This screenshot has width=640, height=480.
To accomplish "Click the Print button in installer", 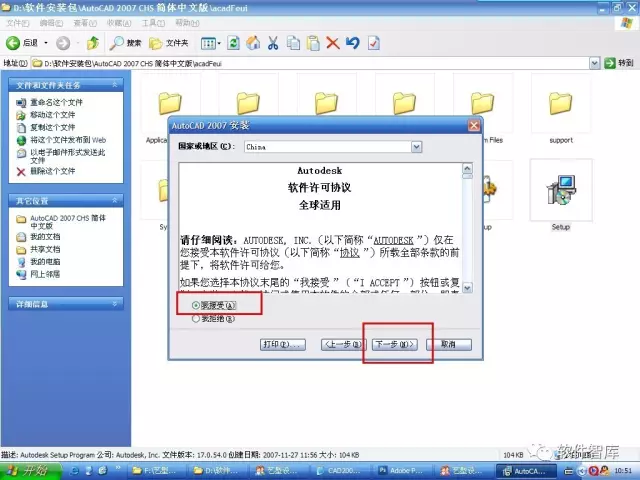I will coord(282,344).
